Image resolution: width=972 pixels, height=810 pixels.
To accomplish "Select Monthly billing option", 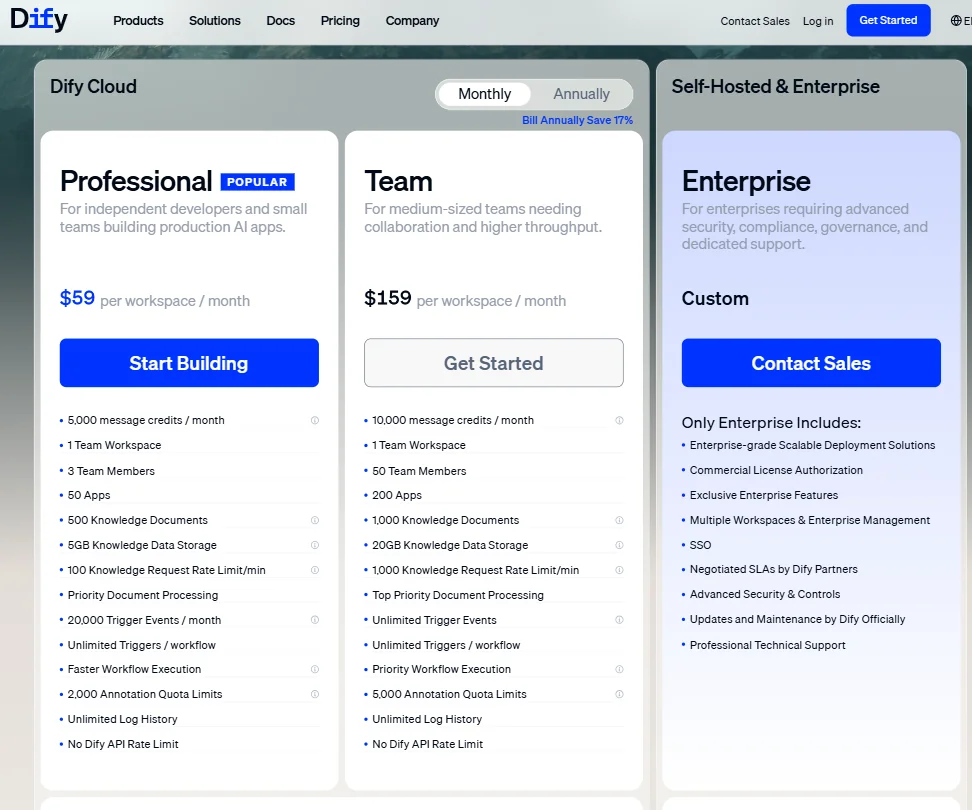I will tap(484, 94).
